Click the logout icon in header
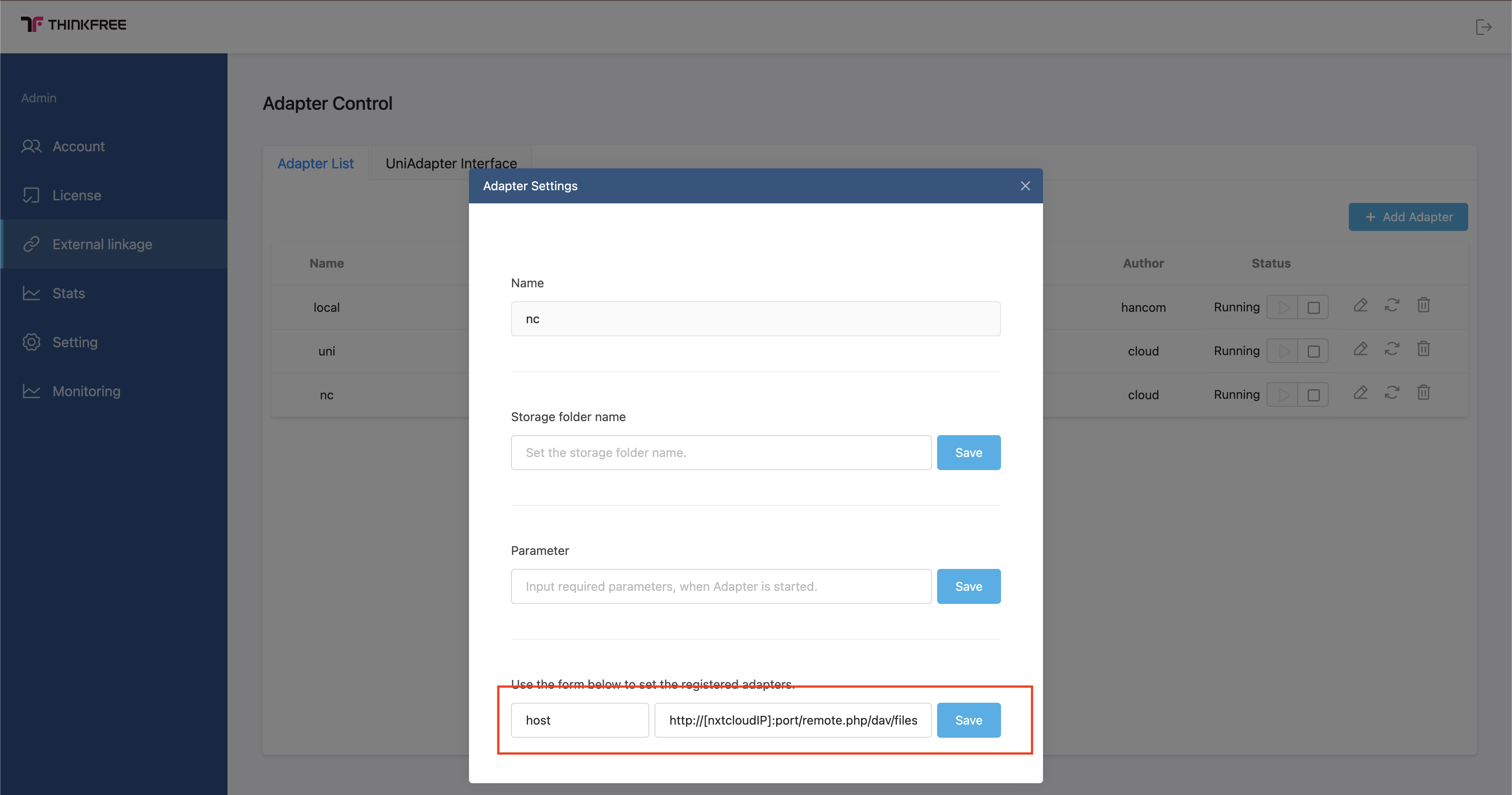Viewport: 1512px width, 795px height. tap(1483, 27)
